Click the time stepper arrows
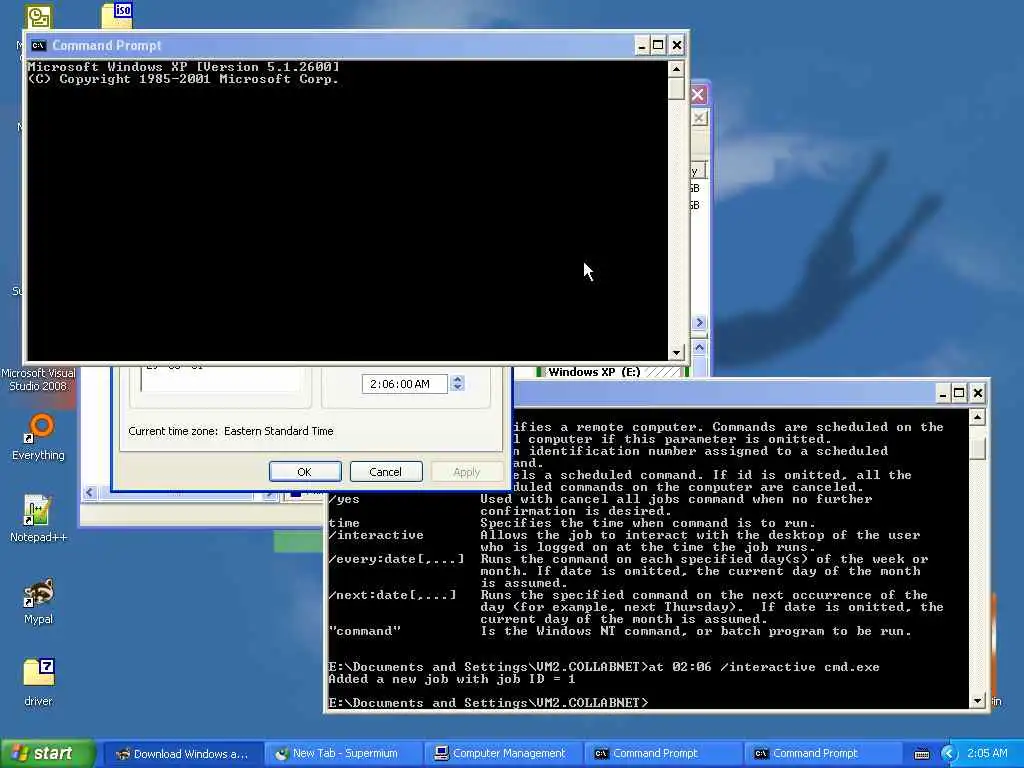1024x768 pixels. tap(457, 383)
